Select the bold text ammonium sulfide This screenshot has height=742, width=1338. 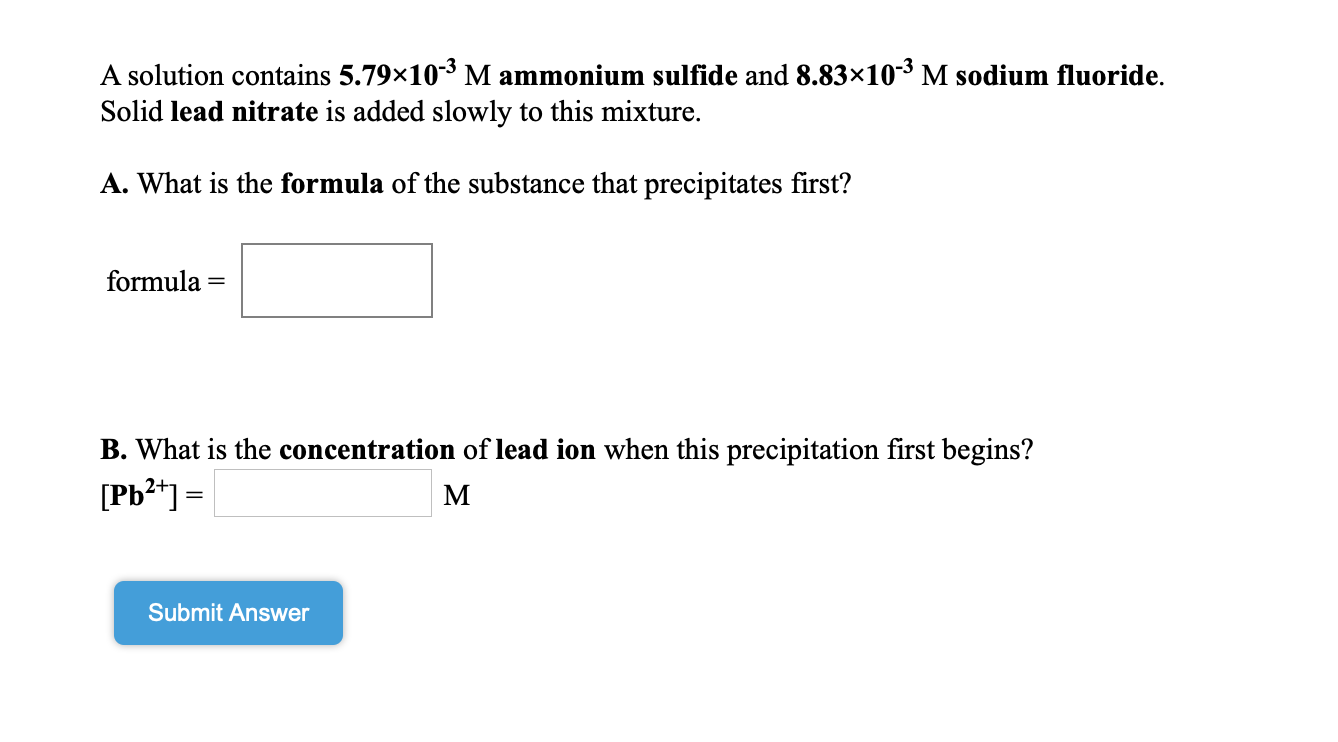tap(615, 75)
